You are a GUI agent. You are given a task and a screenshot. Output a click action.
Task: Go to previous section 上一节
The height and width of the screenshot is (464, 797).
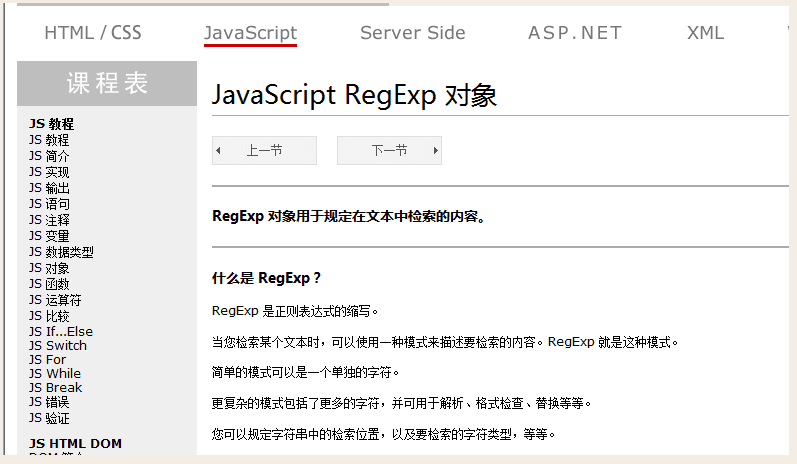(264, 151)
